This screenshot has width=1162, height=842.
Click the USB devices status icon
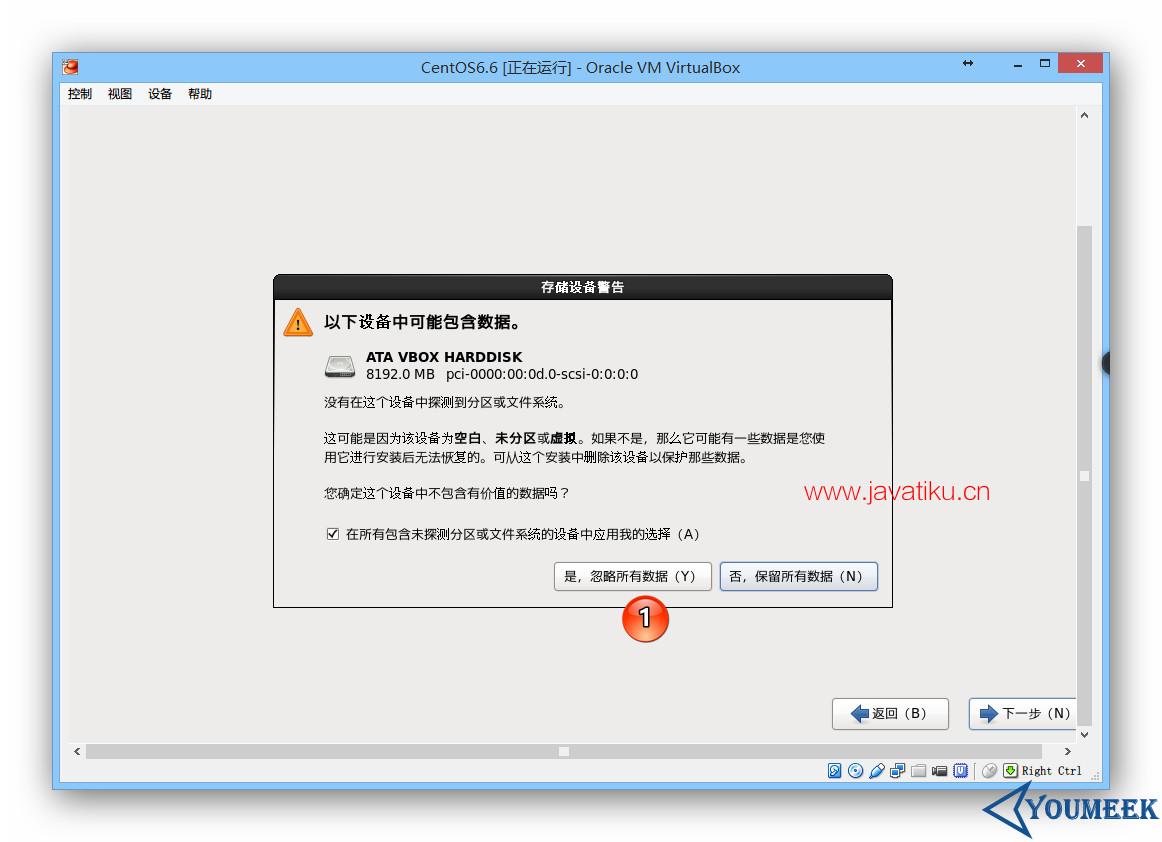(877, 771)
